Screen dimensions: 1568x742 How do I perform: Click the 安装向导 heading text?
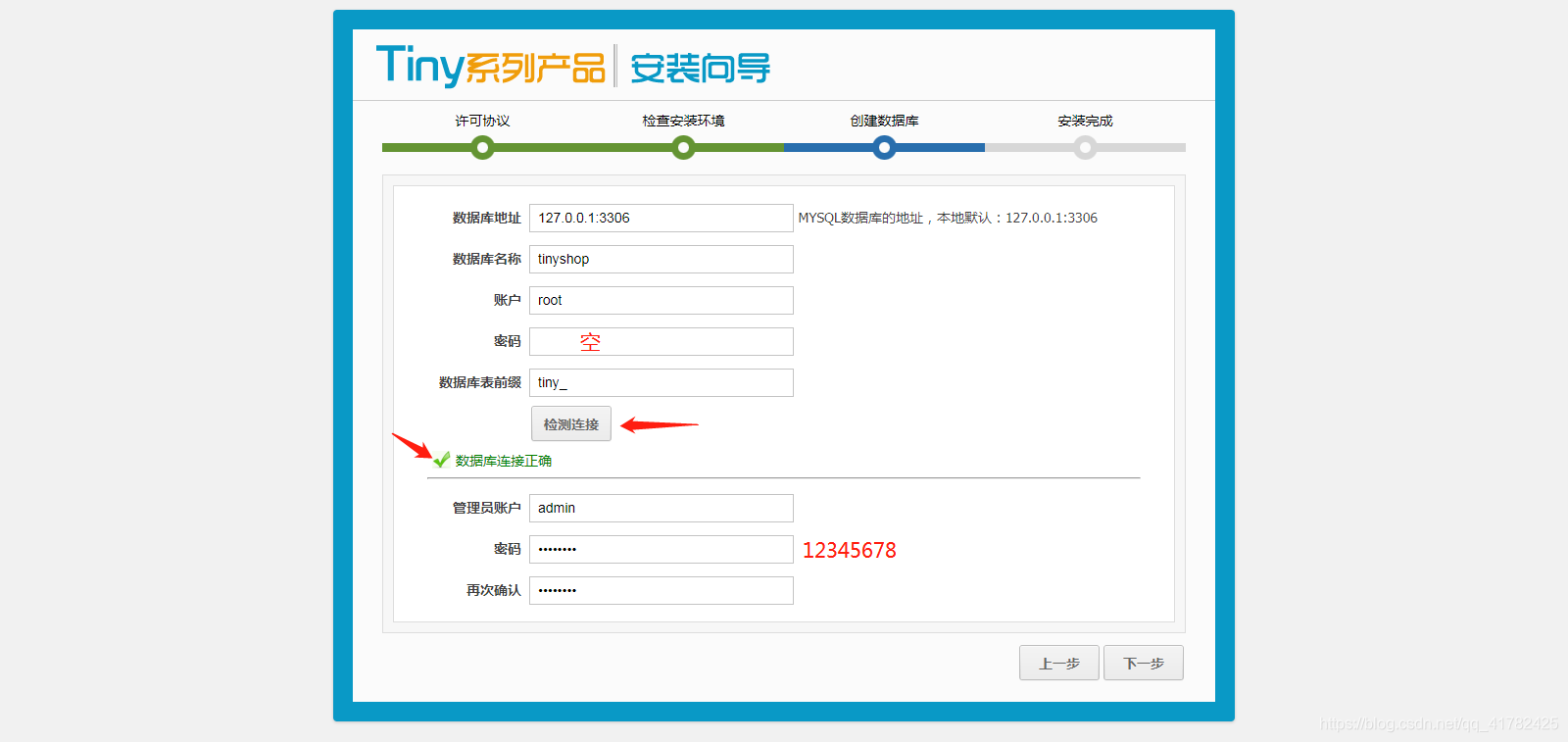tap(700, 69)
